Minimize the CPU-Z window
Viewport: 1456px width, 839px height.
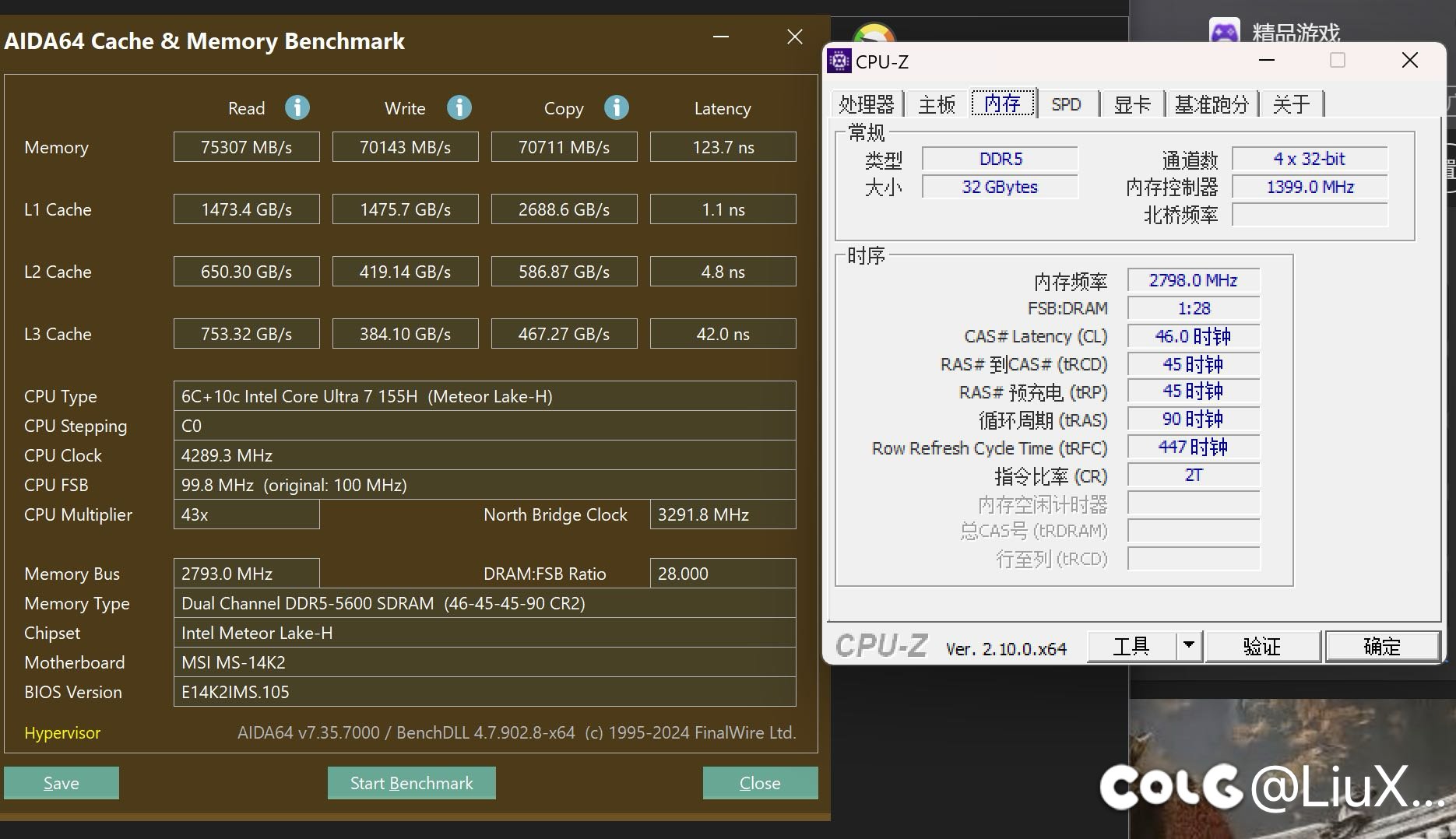tap(1267, 61)
